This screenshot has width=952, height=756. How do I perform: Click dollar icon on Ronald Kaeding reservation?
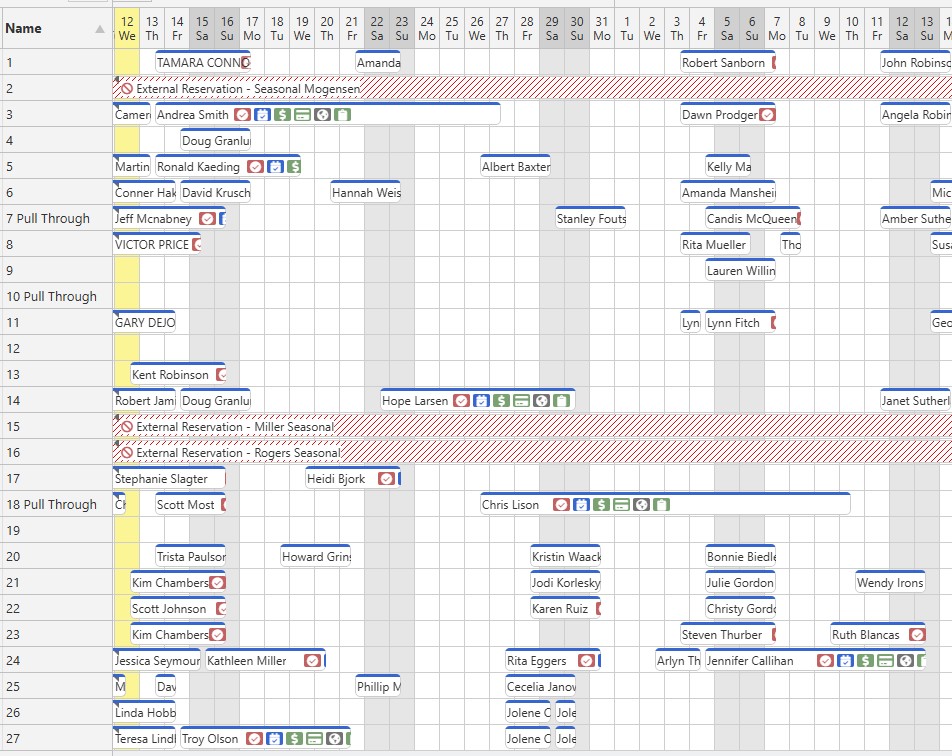point(294,167)
